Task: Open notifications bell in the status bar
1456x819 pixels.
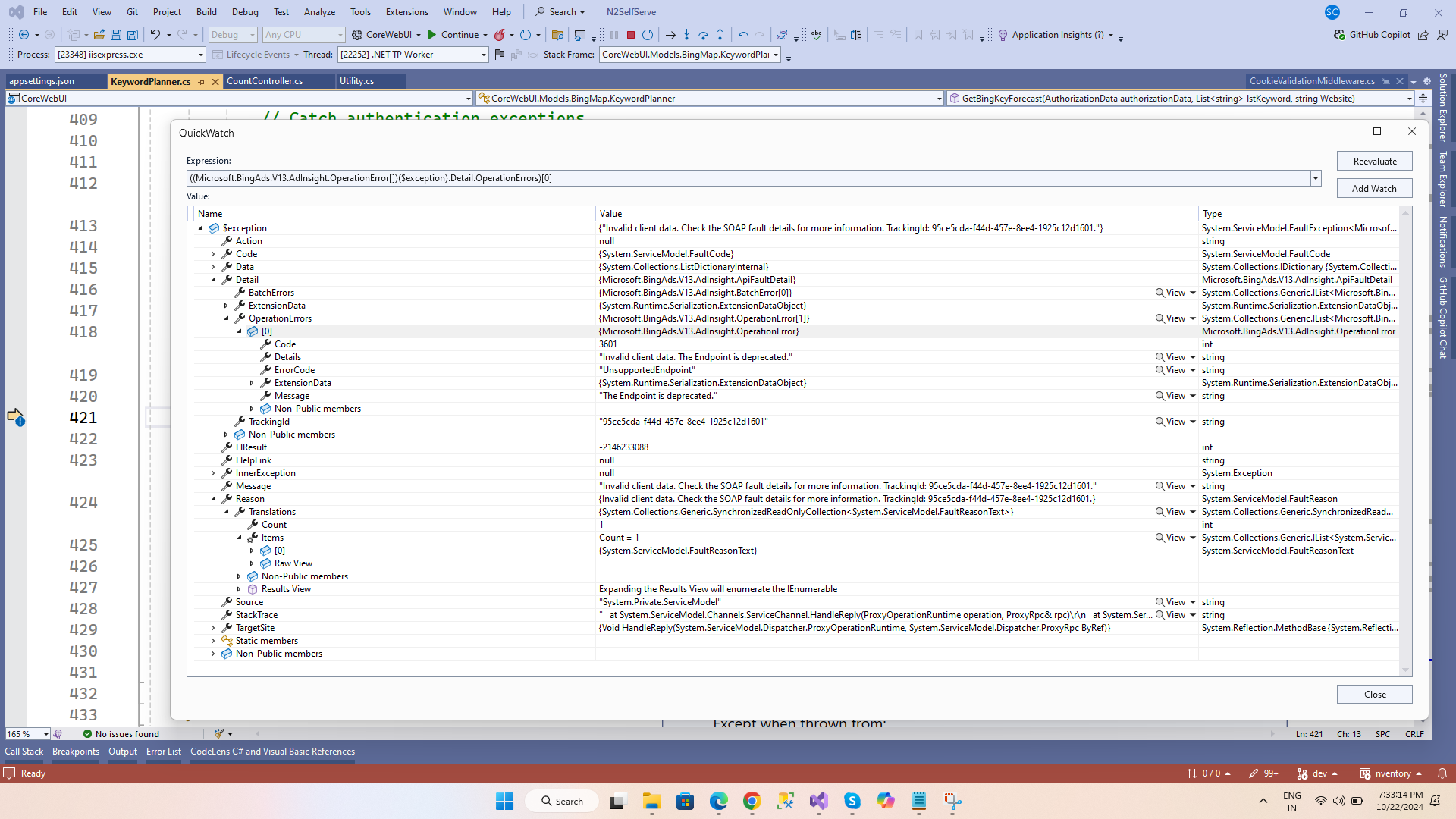Action: [x=1443, y=773]
